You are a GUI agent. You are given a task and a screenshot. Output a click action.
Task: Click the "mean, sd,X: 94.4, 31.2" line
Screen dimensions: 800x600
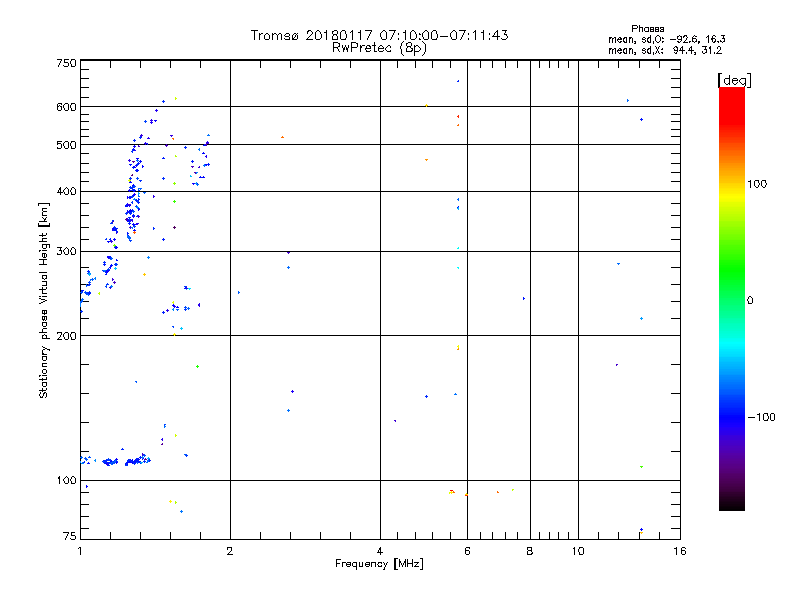click(x=665, y=50)
